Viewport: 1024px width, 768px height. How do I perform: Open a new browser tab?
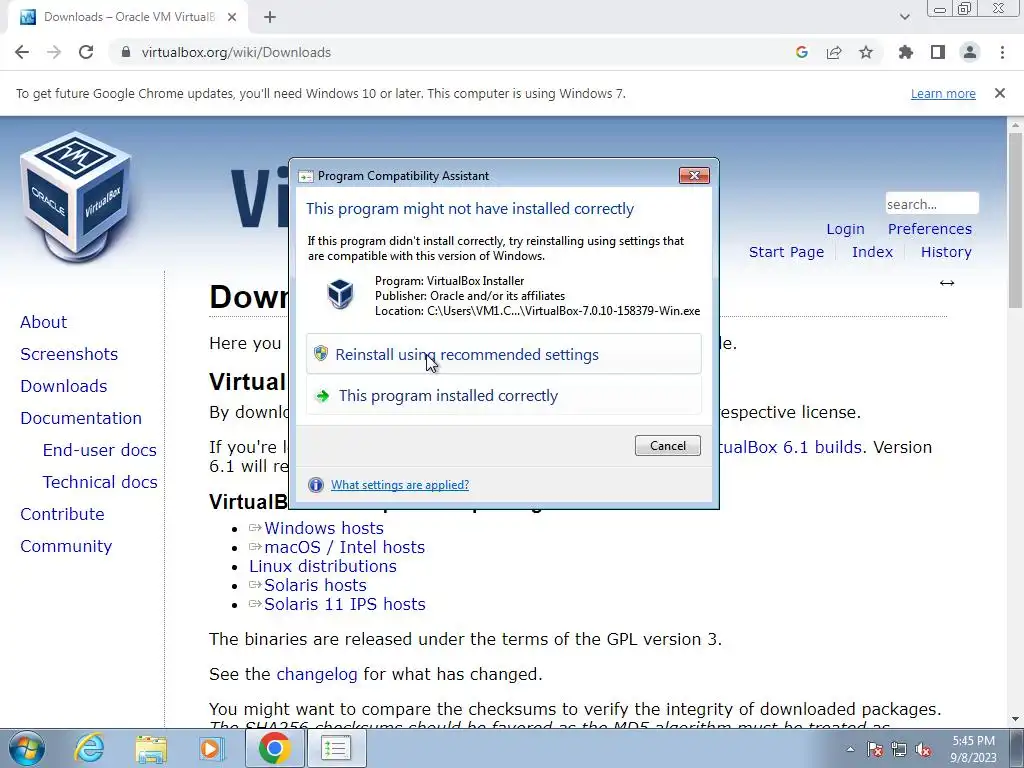tap(270, 17)
